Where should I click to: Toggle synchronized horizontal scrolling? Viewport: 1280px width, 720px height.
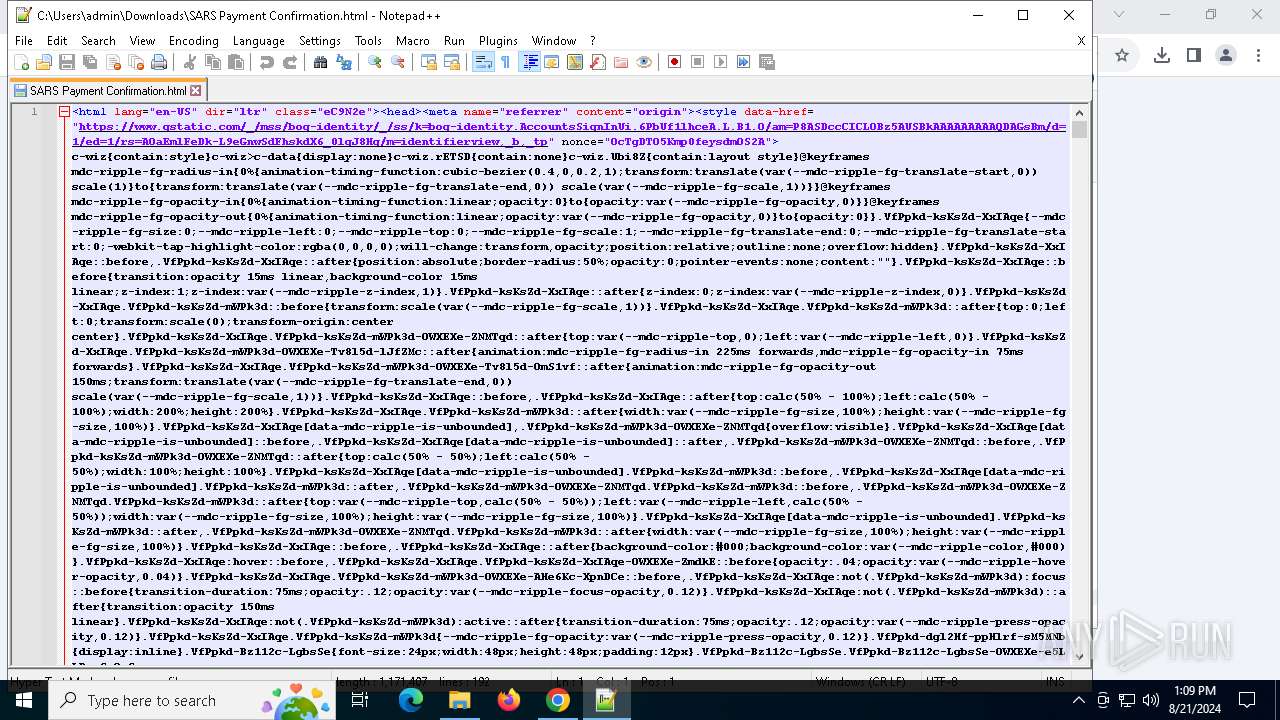(451, 62)
